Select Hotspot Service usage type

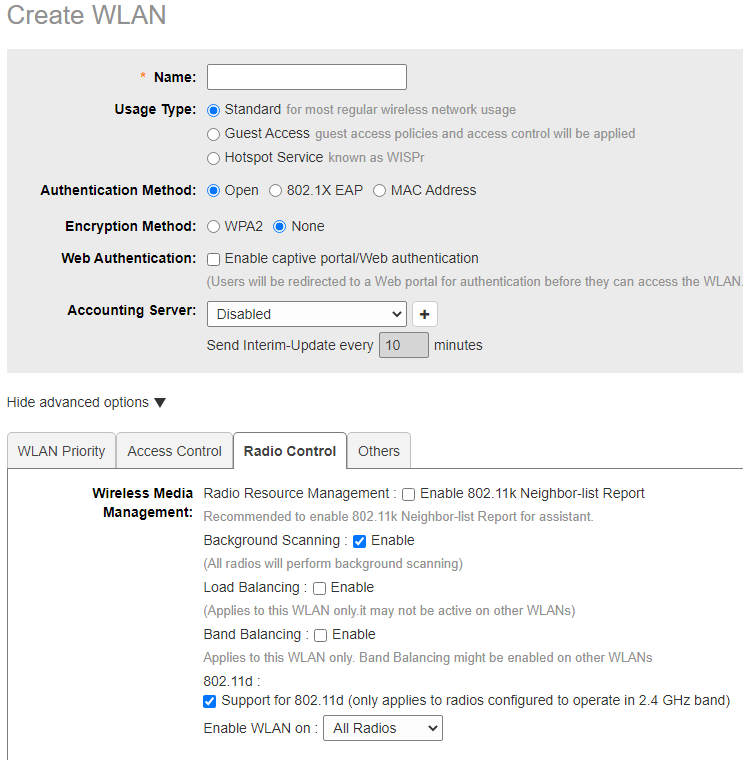[x=214, y=158]
